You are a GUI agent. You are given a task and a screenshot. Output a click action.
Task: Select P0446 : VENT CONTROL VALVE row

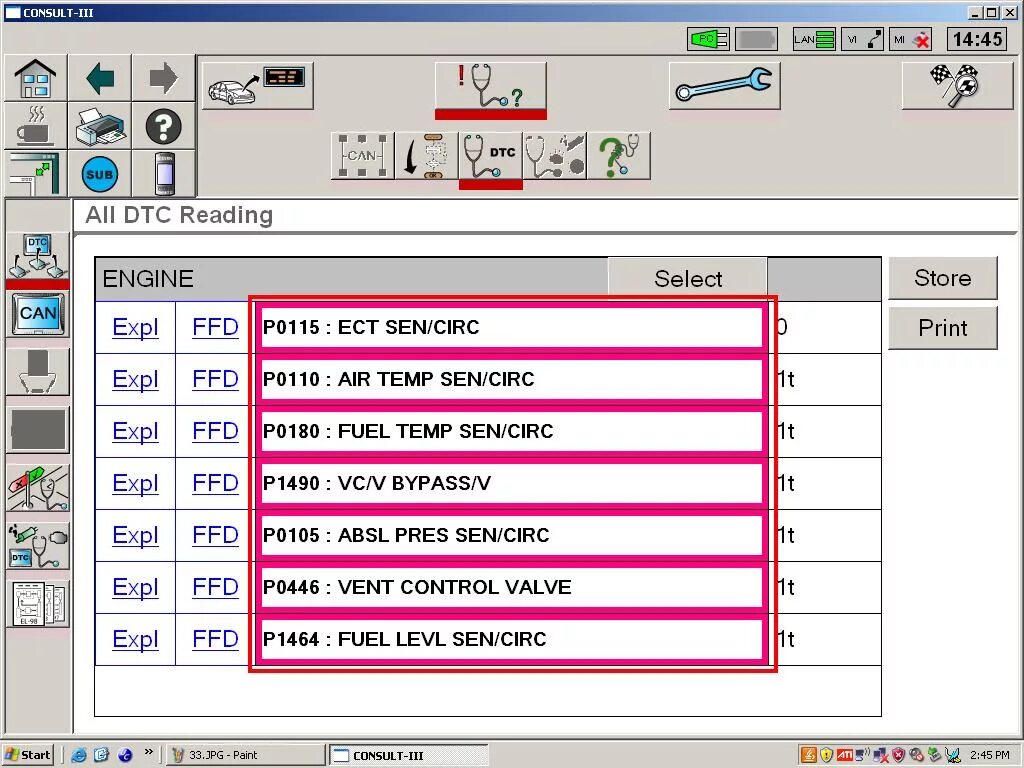511,587
